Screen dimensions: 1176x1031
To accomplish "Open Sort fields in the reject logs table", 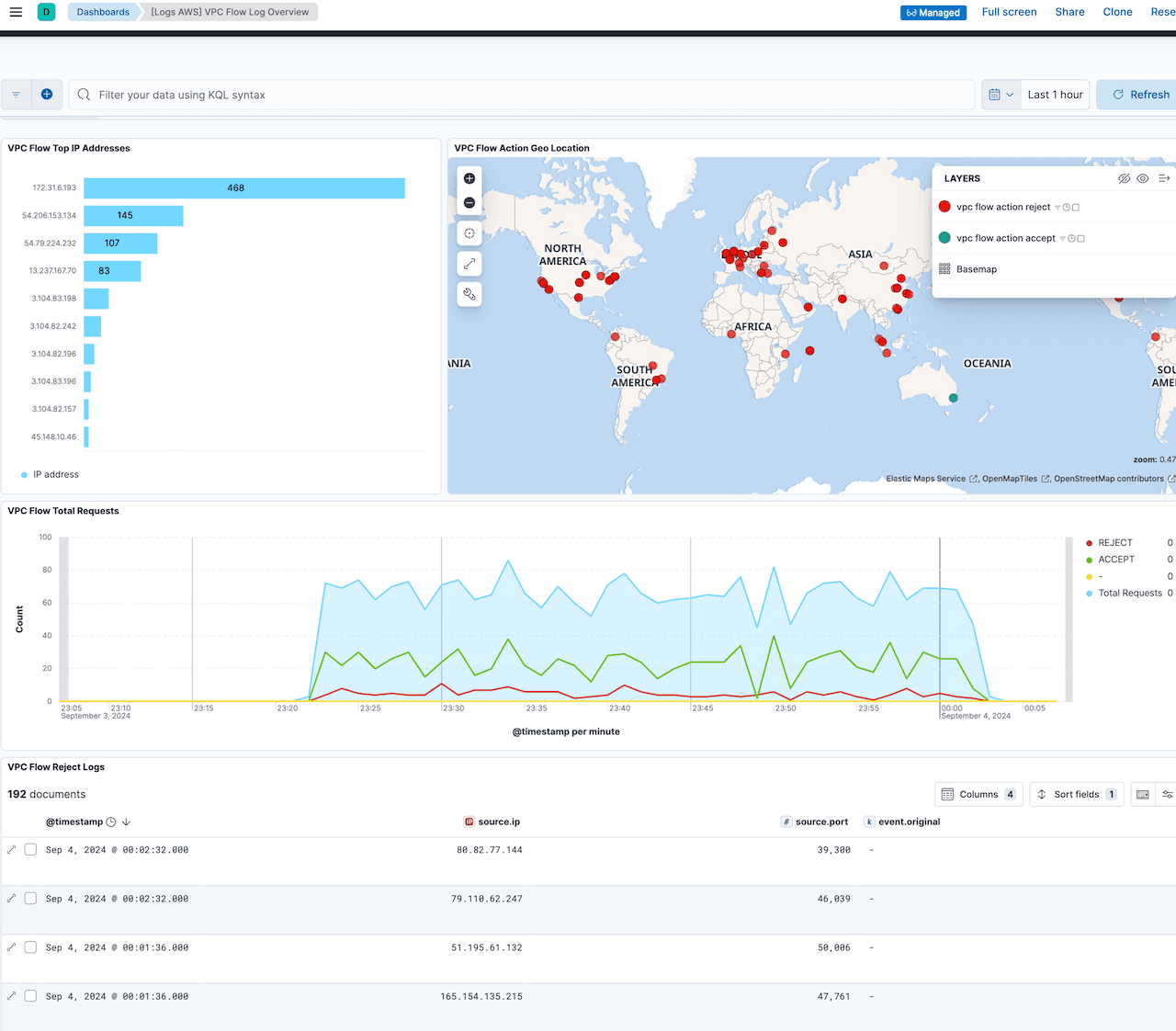I will tap(1076, 794).
